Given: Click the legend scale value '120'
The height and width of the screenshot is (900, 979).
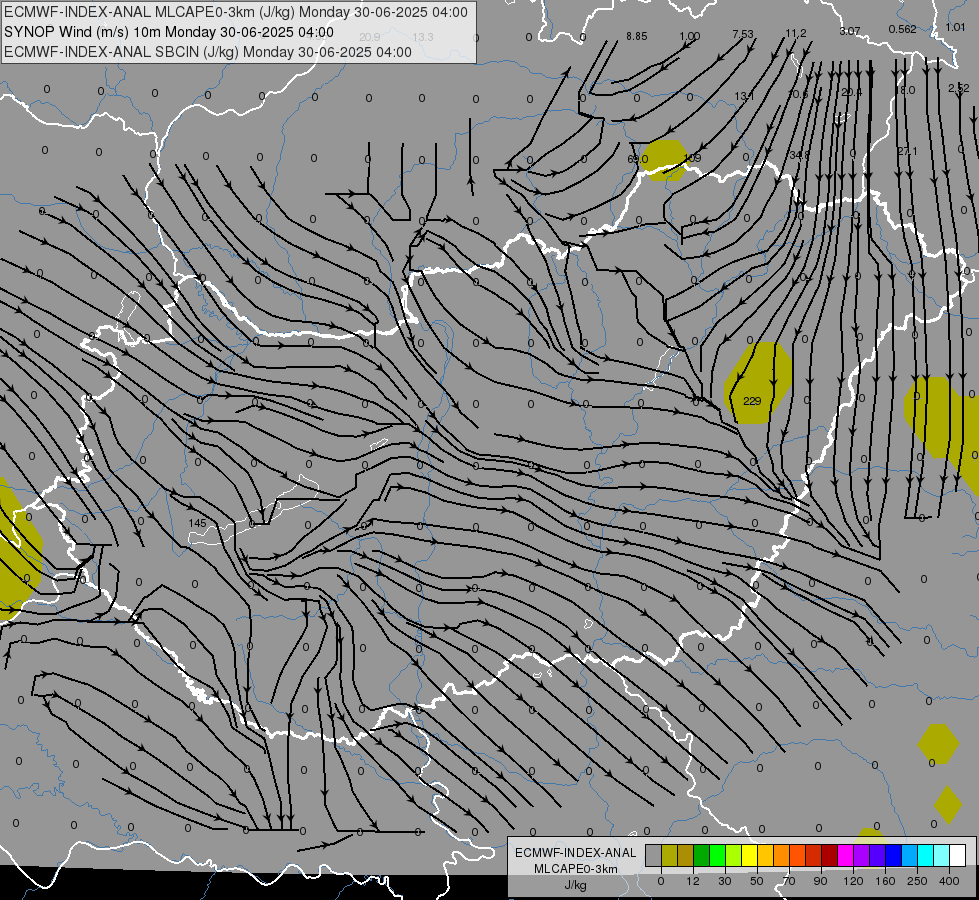Looking at the screenshot, I should (853, 881).
